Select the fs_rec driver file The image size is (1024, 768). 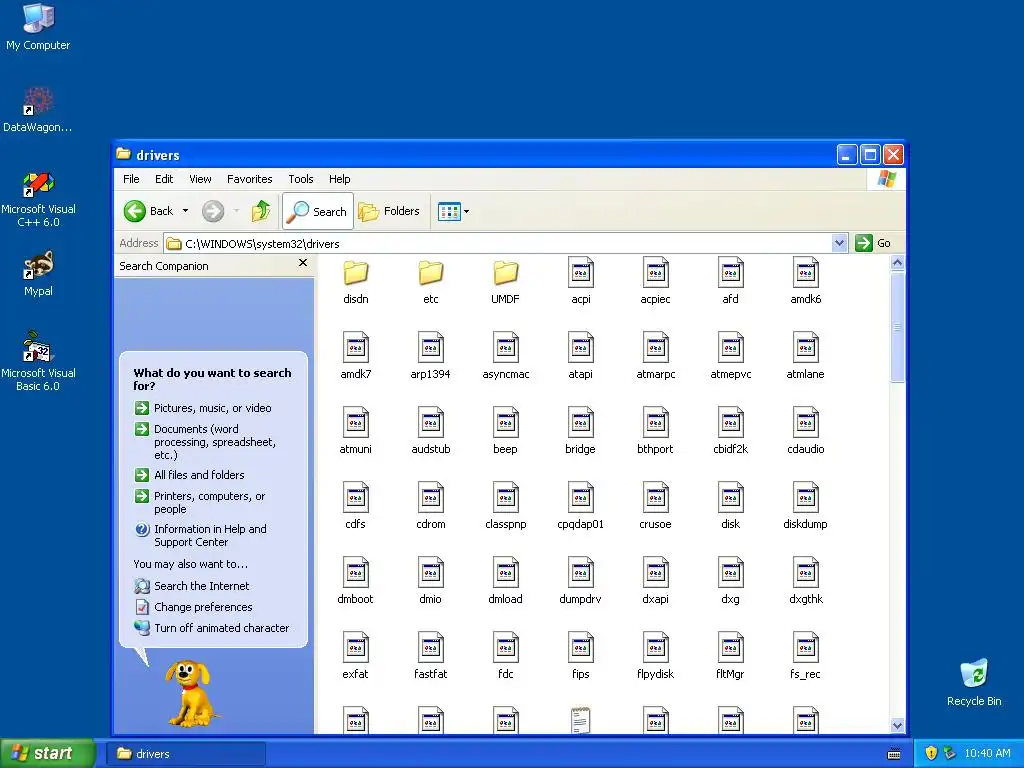click(x=805, y=657)
